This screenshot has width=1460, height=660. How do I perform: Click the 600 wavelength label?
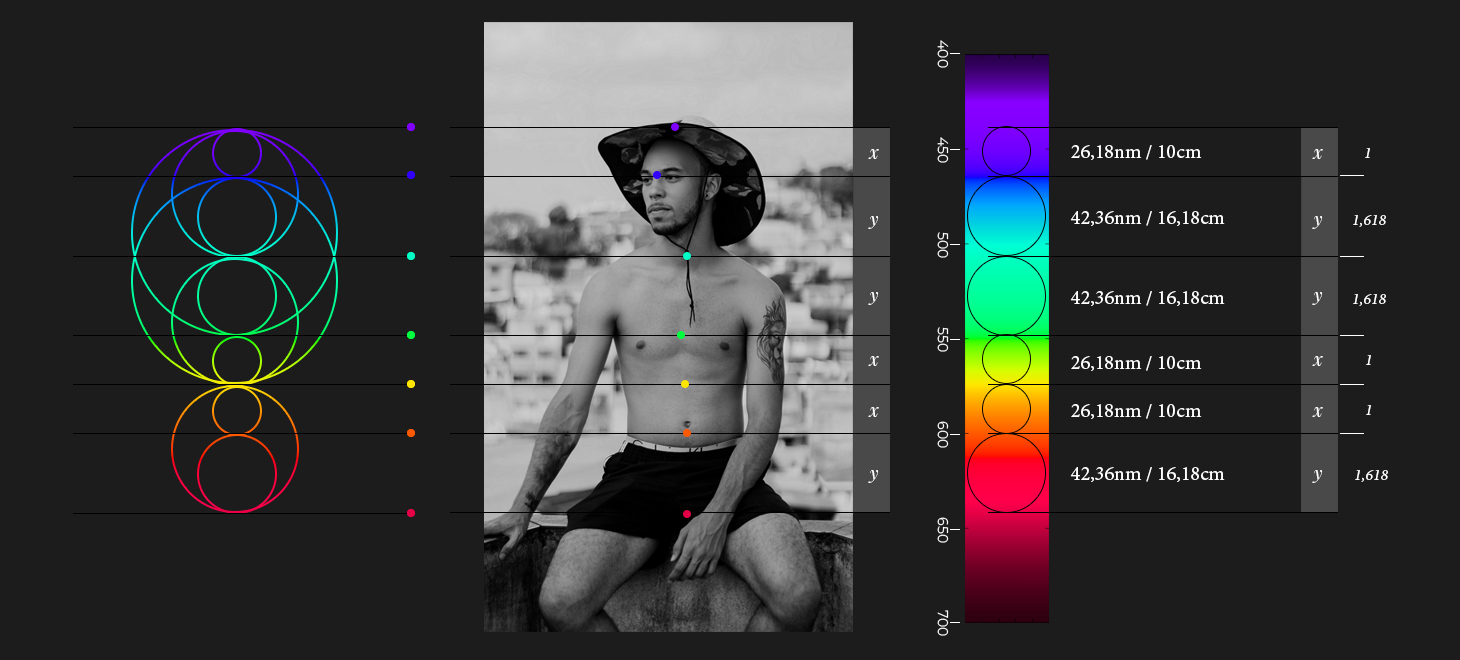pyautogui.click(x=942, y=435)
